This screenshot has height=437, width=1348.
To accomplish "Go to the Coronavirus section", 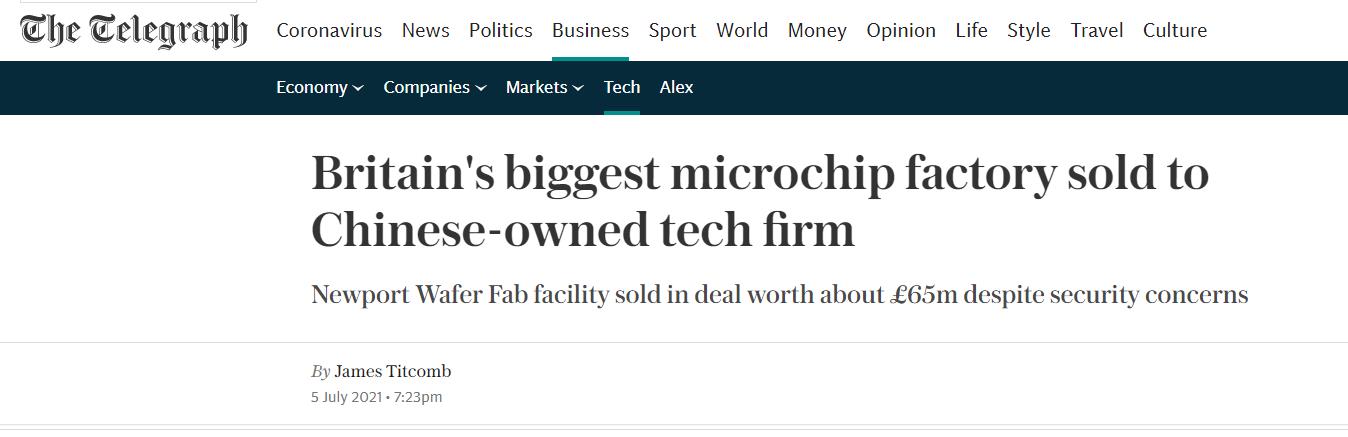I will 329,30.
